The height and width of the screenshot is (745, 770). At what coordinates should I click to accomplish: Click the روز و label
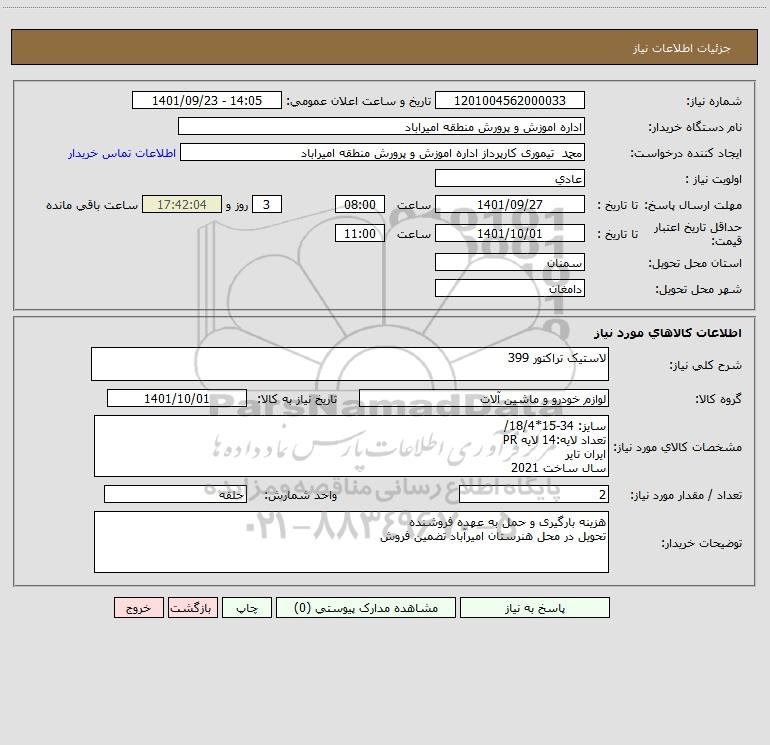click(x=237, y=205)
